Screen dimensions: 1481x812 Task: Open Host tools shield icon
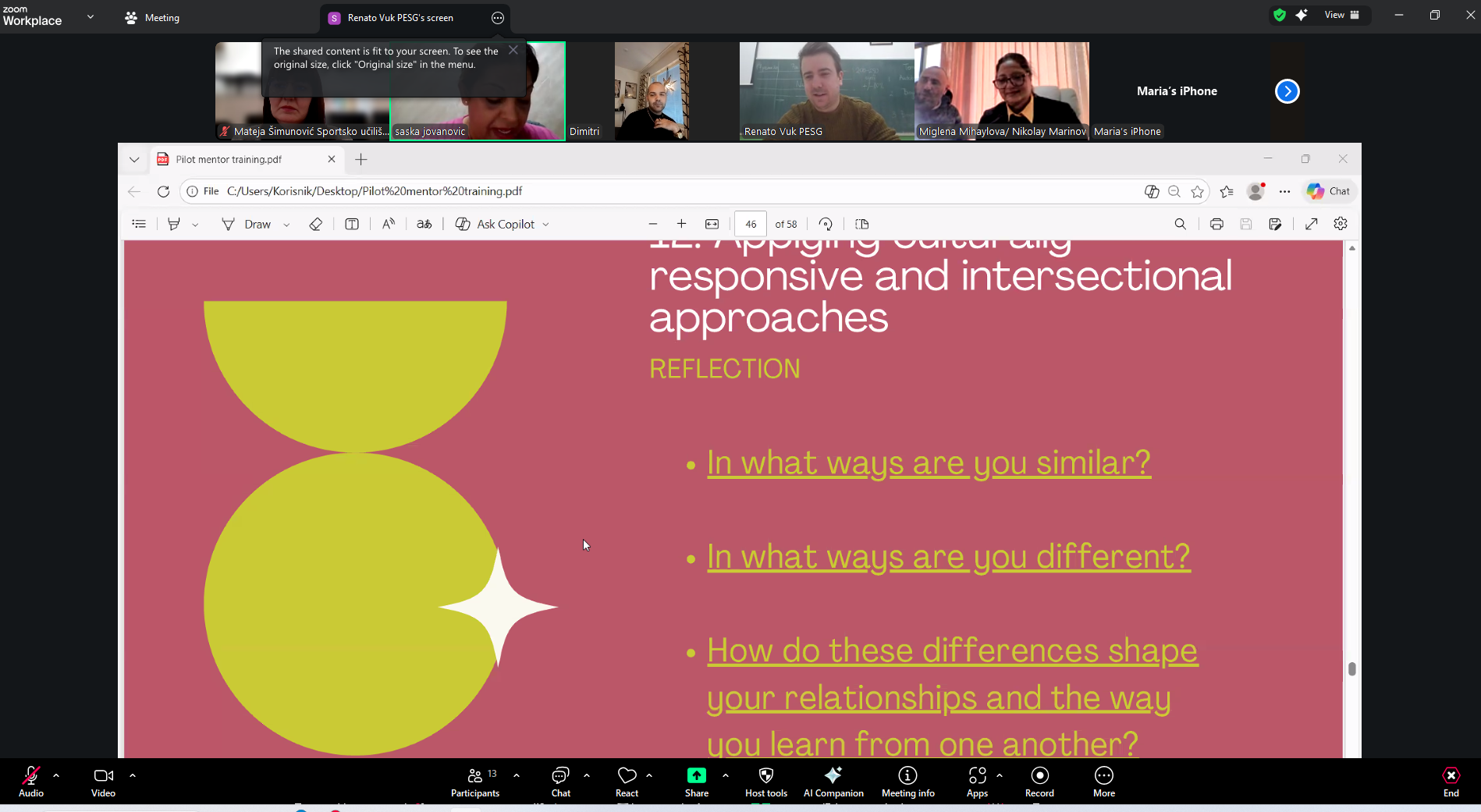tap(765, 782)
